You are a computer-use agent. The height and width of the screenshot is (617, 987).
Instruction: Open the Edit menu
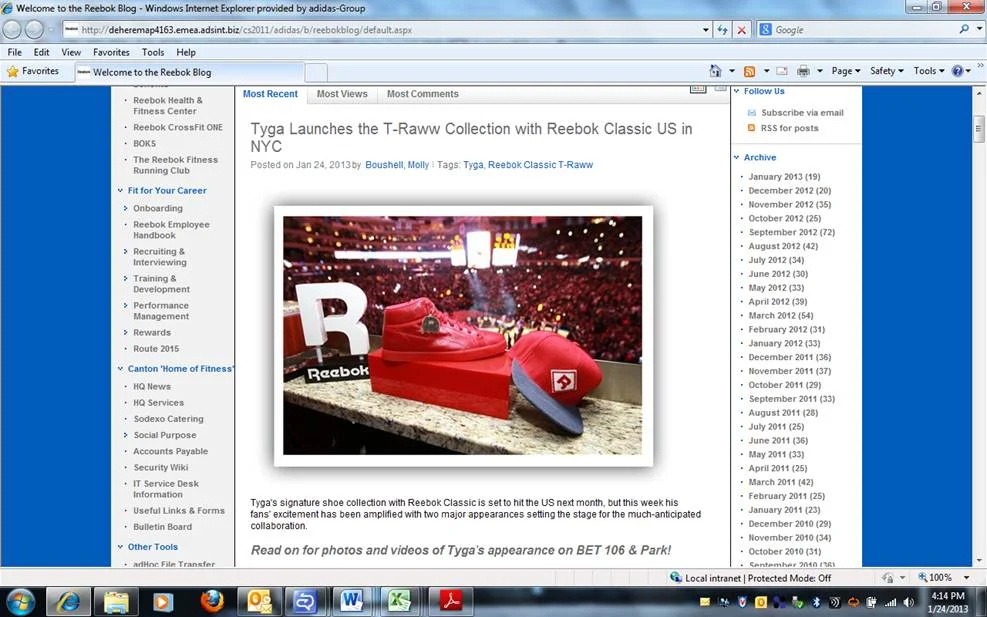pyautogui.click(x=42, y=52)
